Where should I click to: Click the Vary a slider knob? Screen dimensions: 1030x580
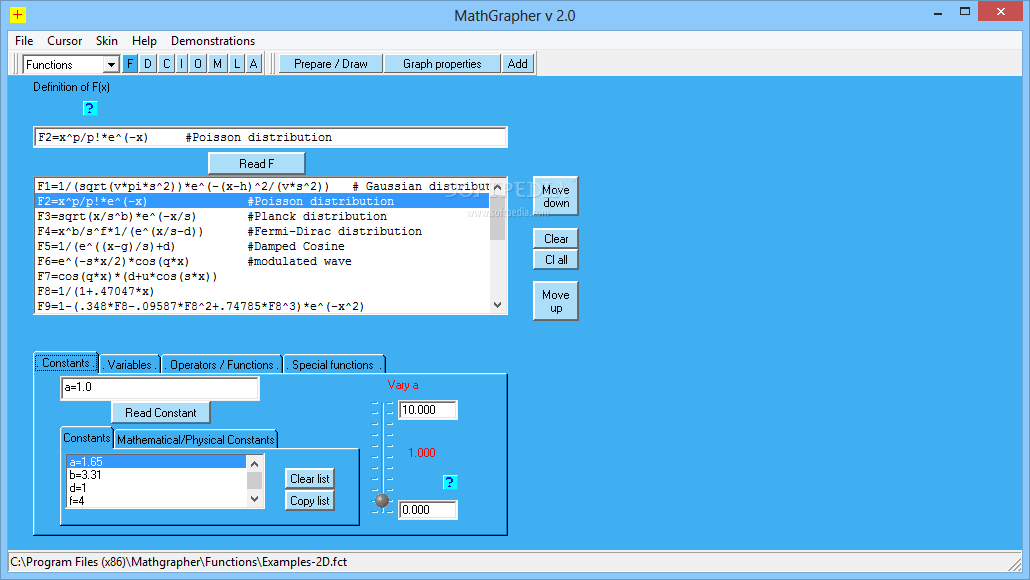(x=382, y=501)
